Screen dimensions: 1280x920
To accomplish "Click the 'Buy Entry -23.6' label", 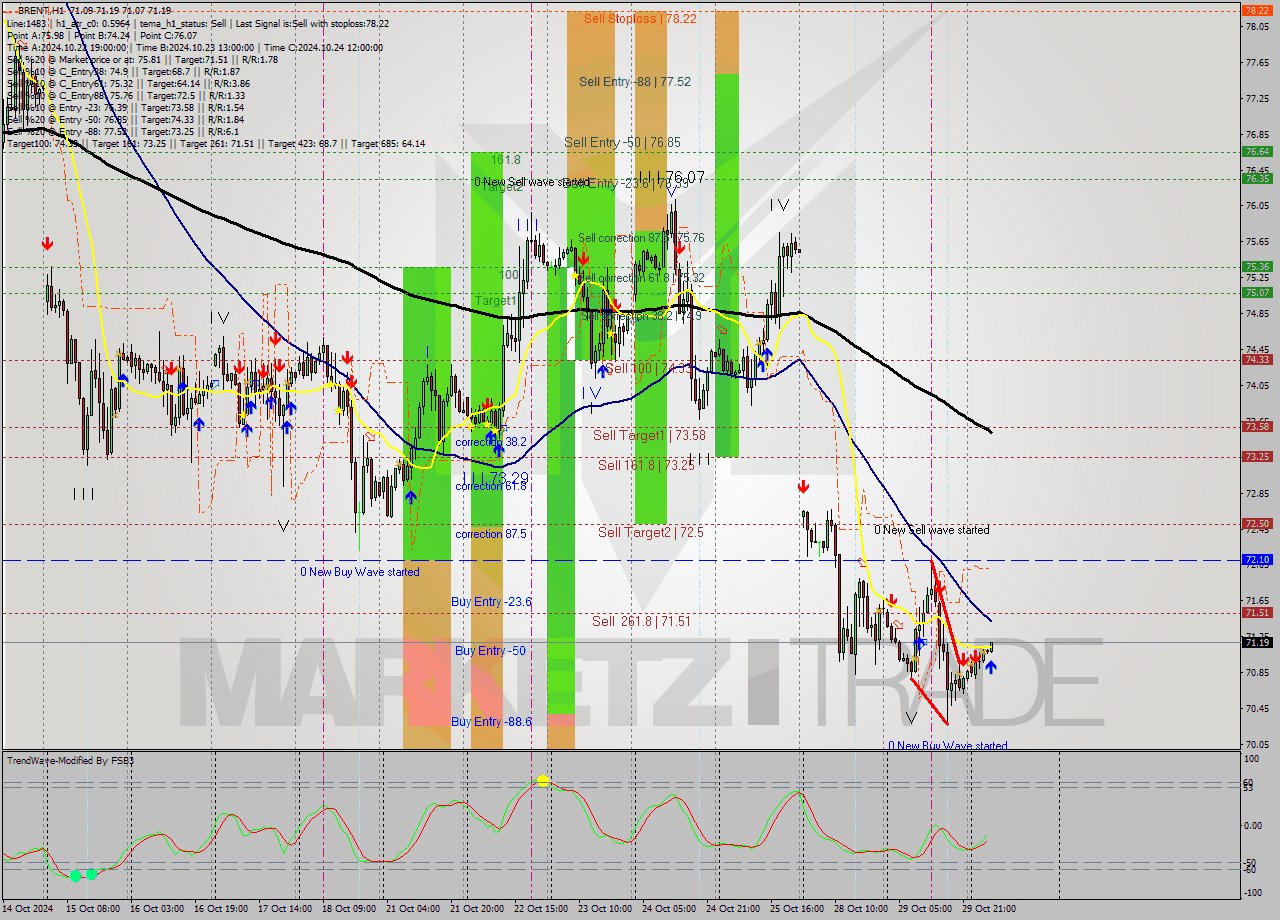I will [x=491, y=602].
